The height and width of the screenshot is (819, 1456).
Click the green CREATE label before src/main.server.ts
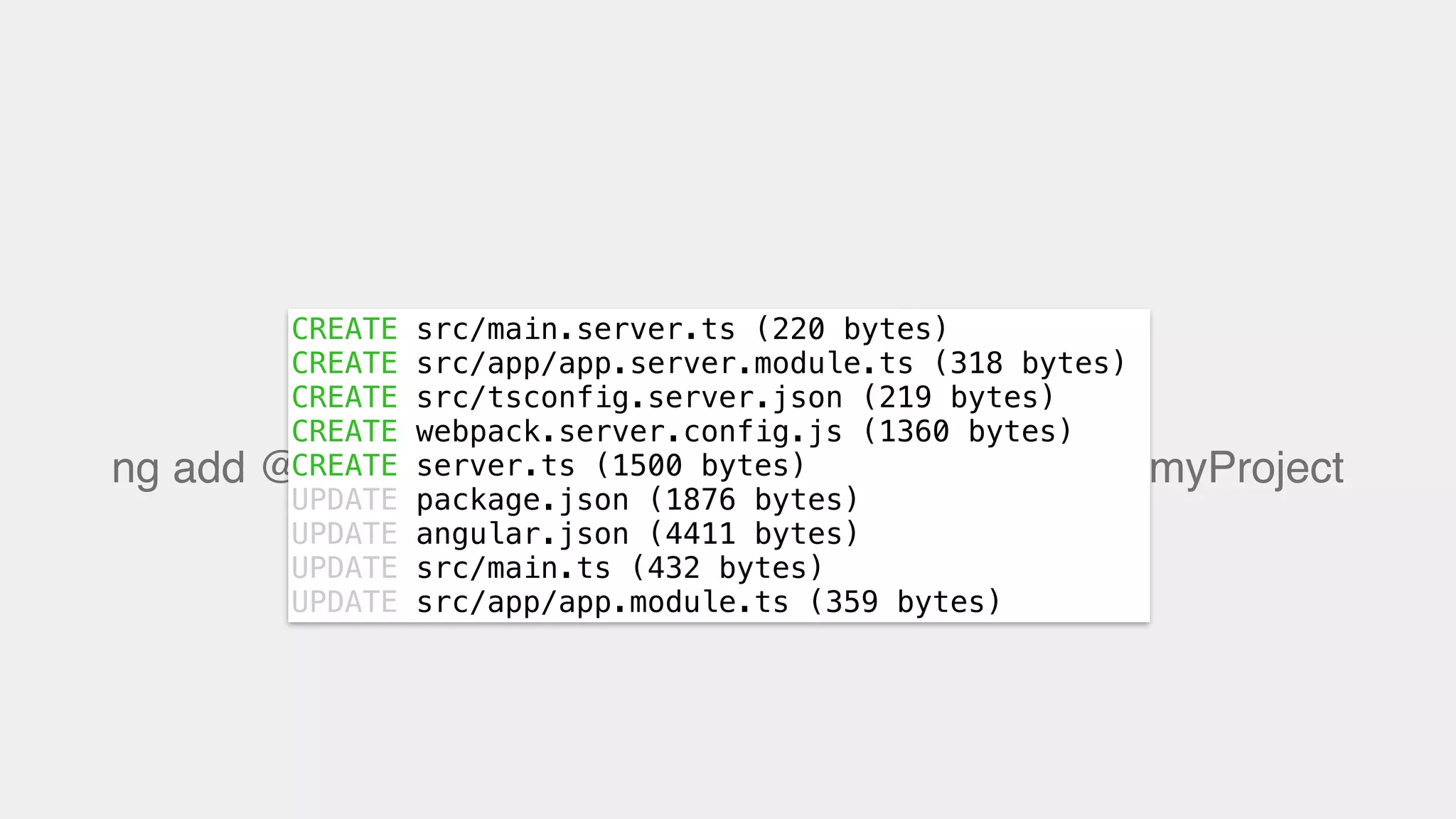344,329
